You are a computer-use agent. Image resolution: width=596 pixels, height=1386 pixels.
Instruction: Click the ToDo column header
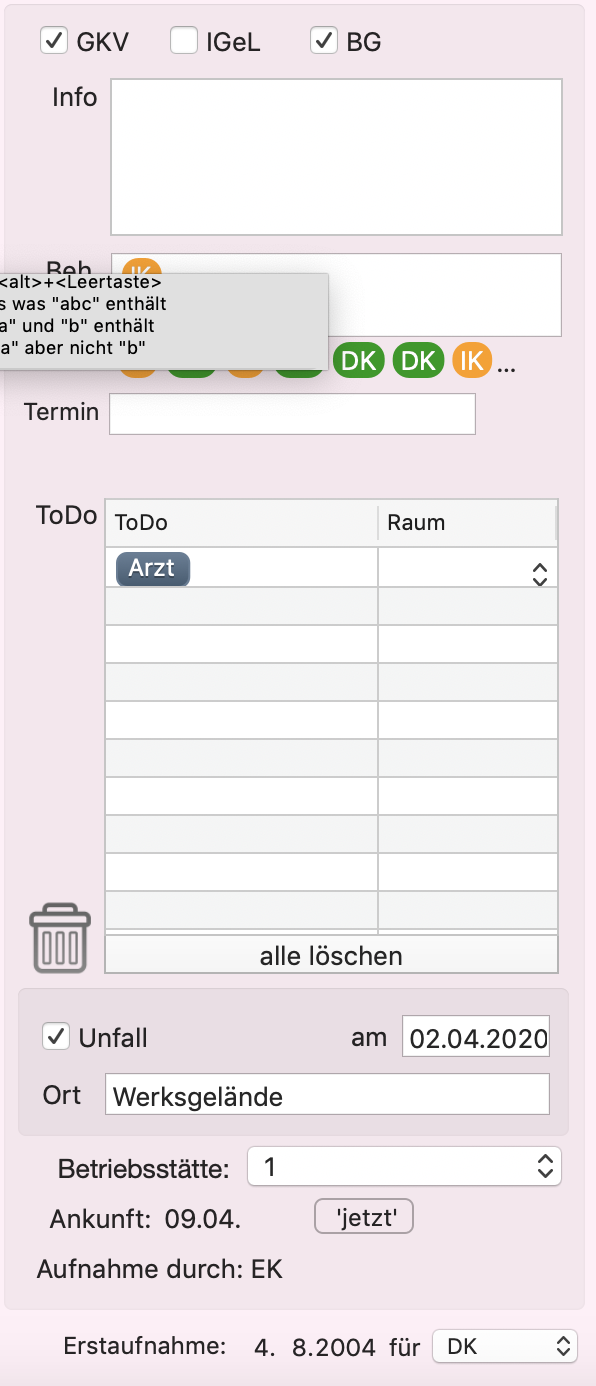(x=241, y=523)
